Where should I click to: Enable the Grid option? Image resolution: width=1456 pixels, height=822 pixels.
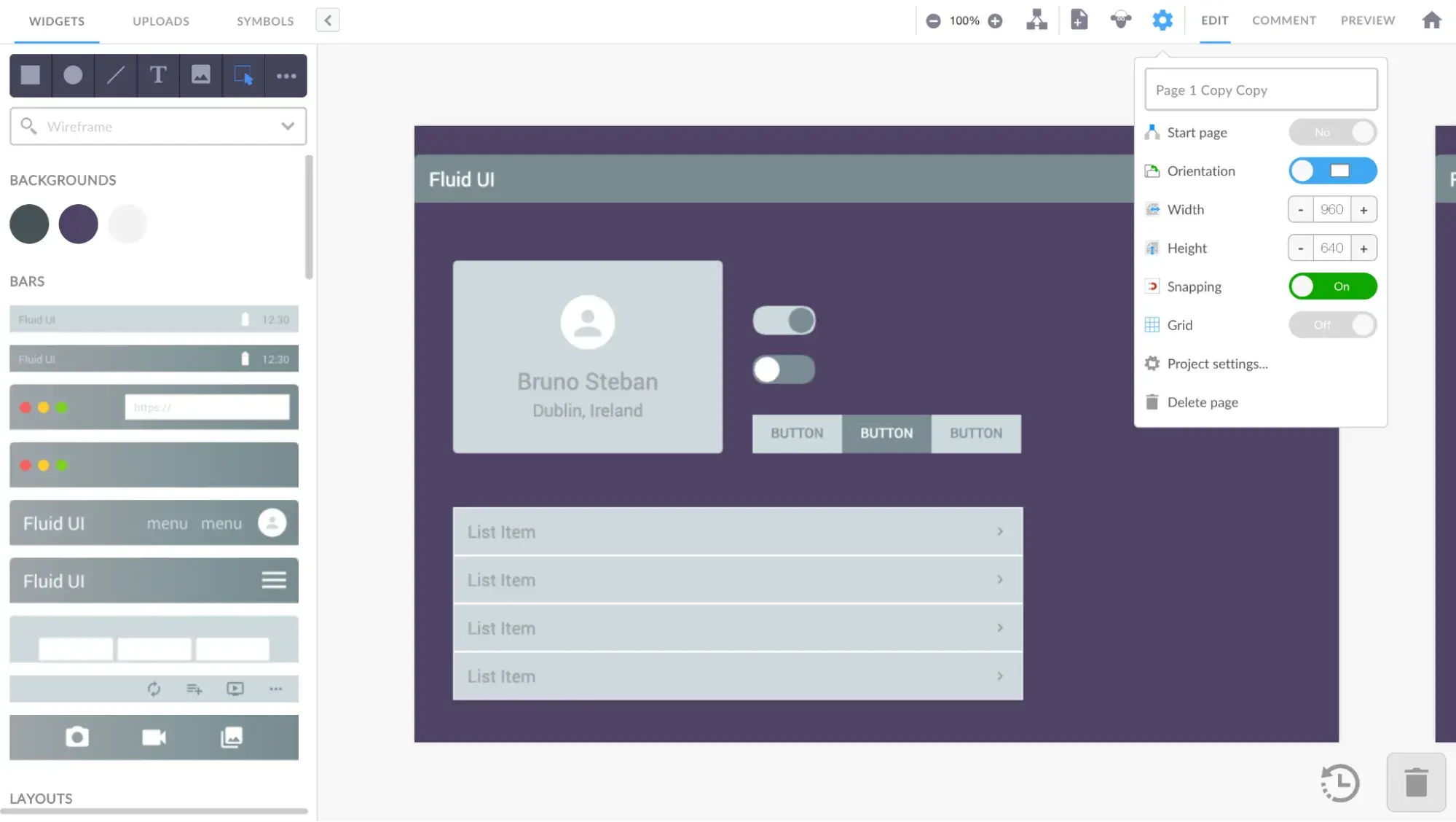tap(1333, 325)
